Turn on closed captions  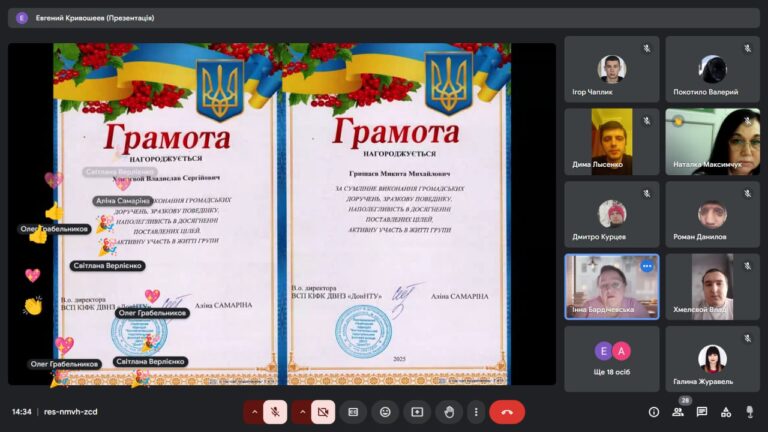coord(353,412)
